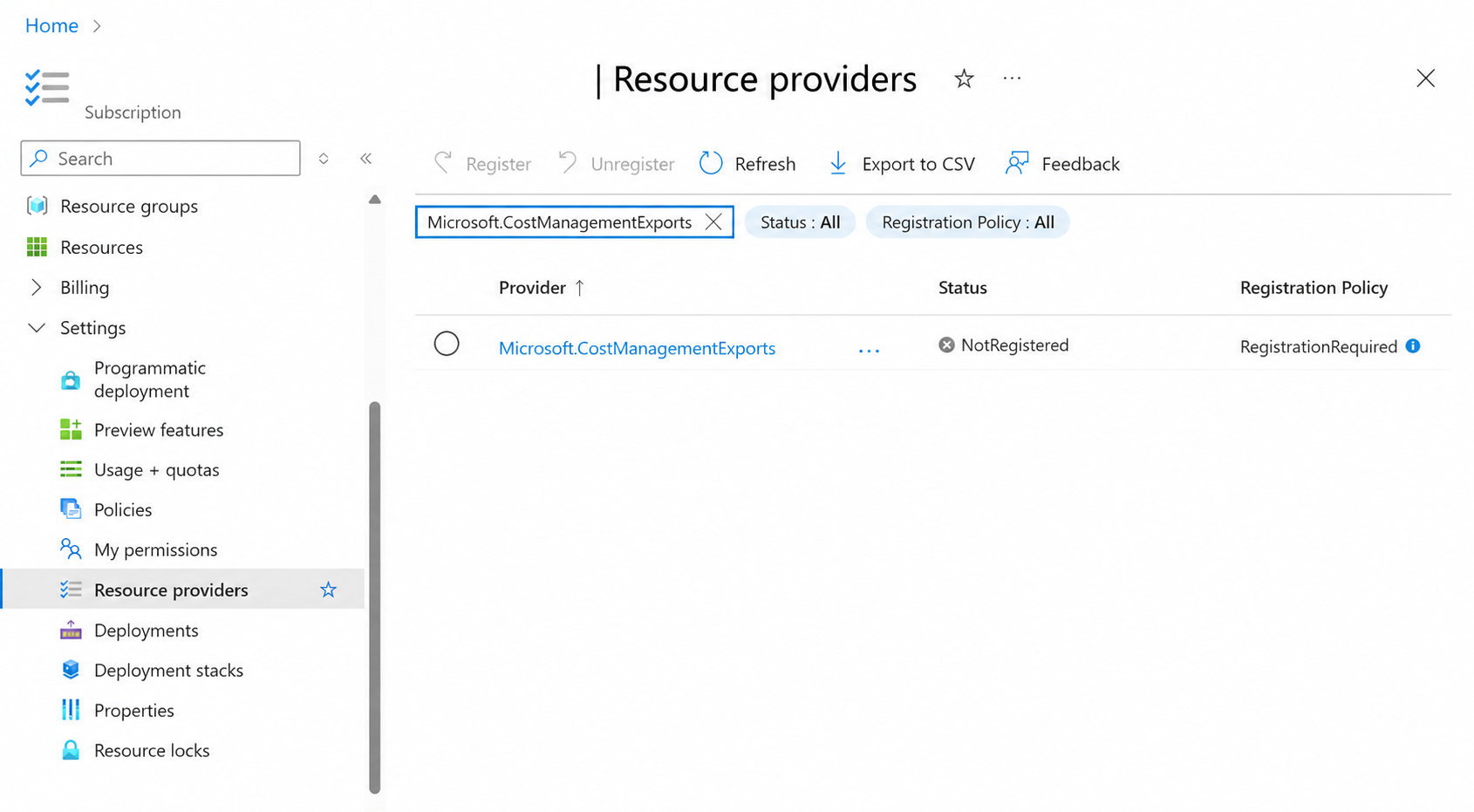This screenshot has height=812, width=1474.
Task: Click the Home breadcrumb link
Action: 51,26
